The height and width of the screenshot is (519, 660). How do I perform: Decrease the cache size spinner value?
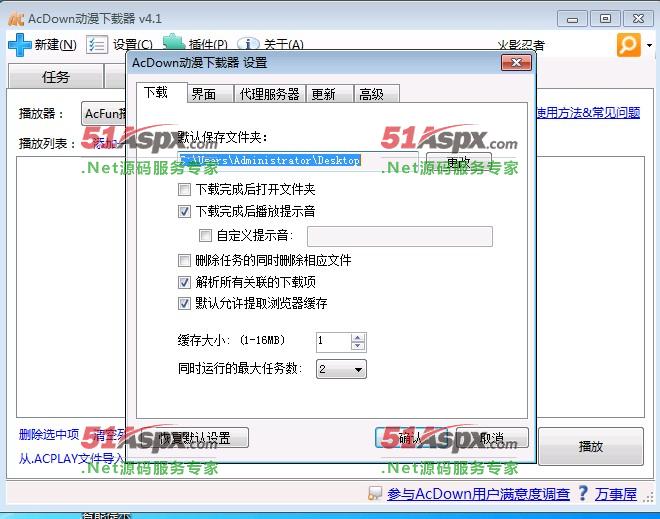358,346
